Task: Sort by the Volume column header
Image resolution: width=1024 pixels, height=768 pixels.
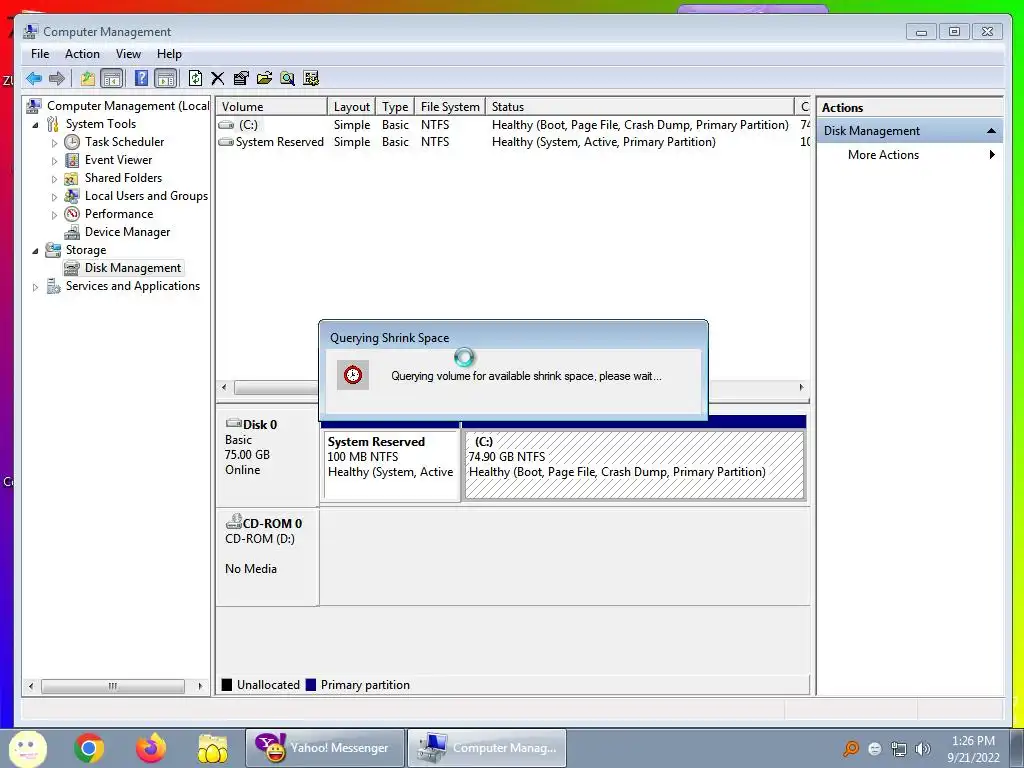Action: (272, 106)
